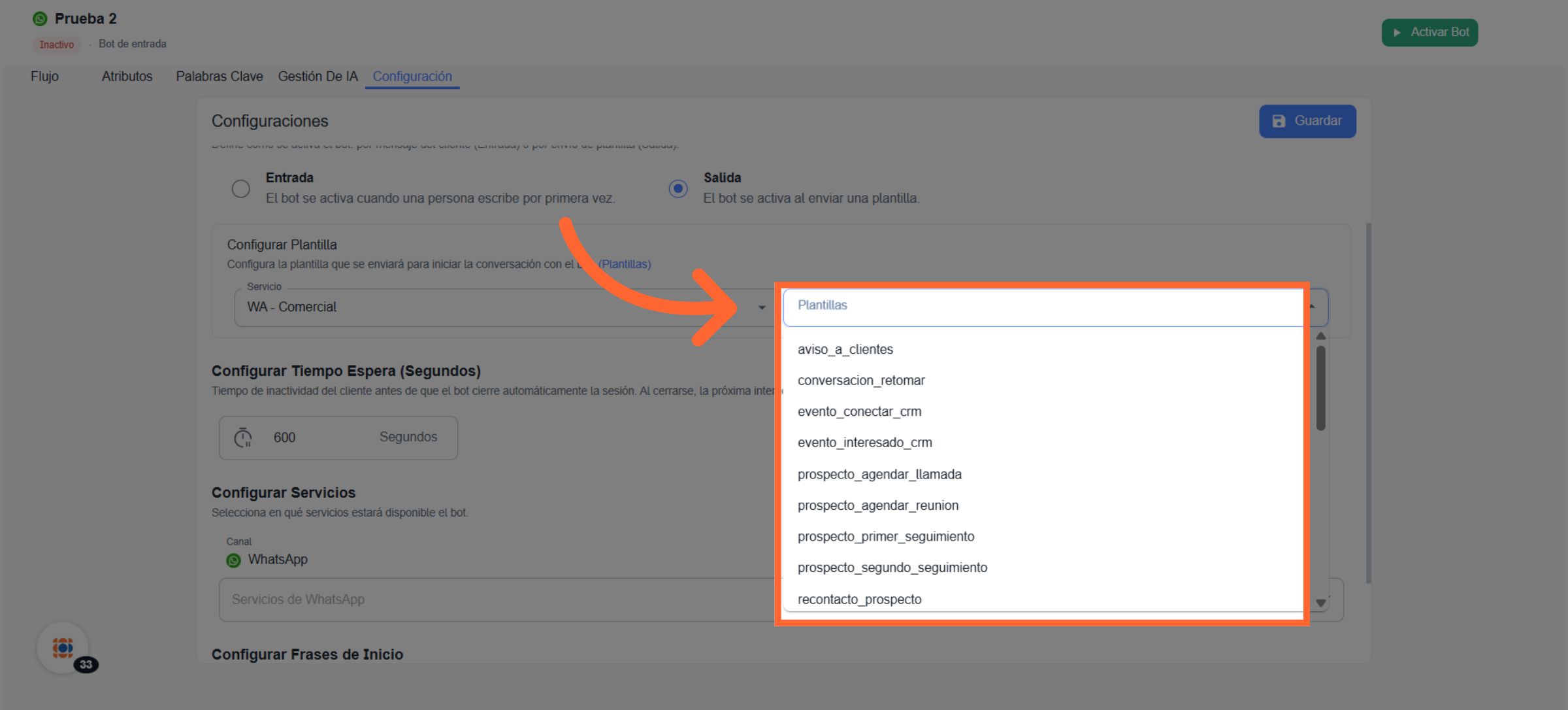1568x710 pixels.
Task: Select the Salida radio button
Action: pyautogui.click(x=678, y=189)
